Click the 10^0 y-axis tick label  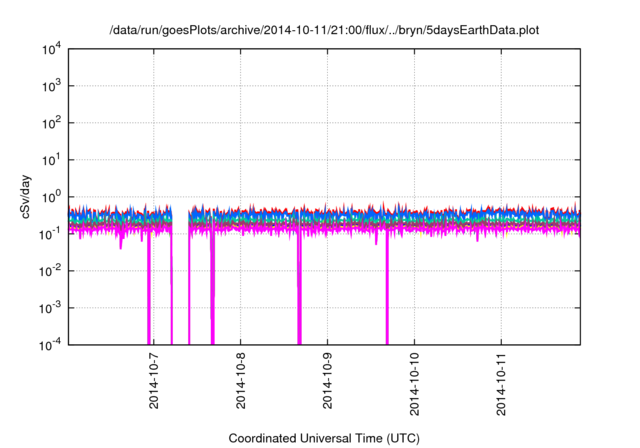(x=51, y=197)
